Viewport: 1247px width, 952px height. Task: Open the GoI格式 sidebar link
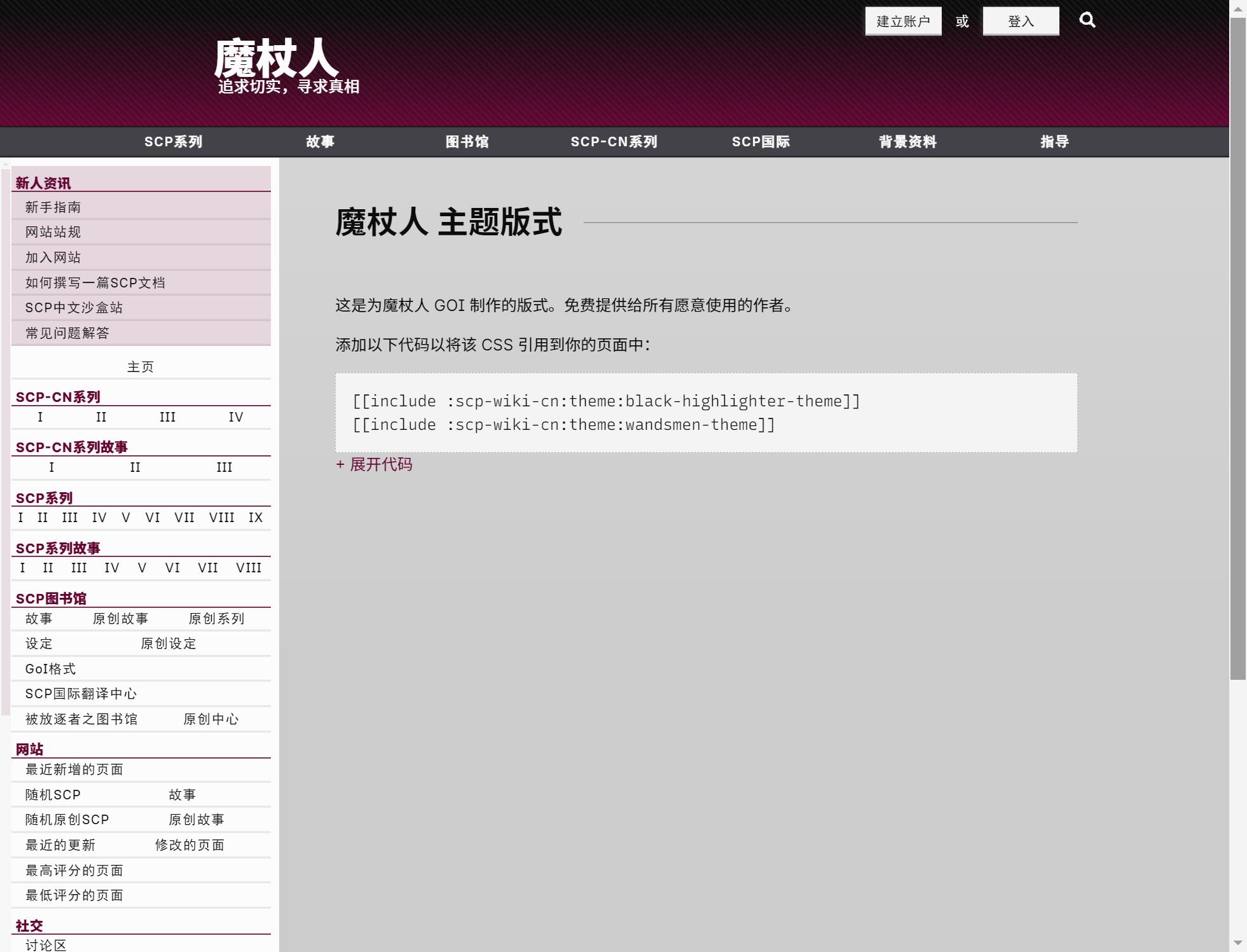click(x=50, y=669)
